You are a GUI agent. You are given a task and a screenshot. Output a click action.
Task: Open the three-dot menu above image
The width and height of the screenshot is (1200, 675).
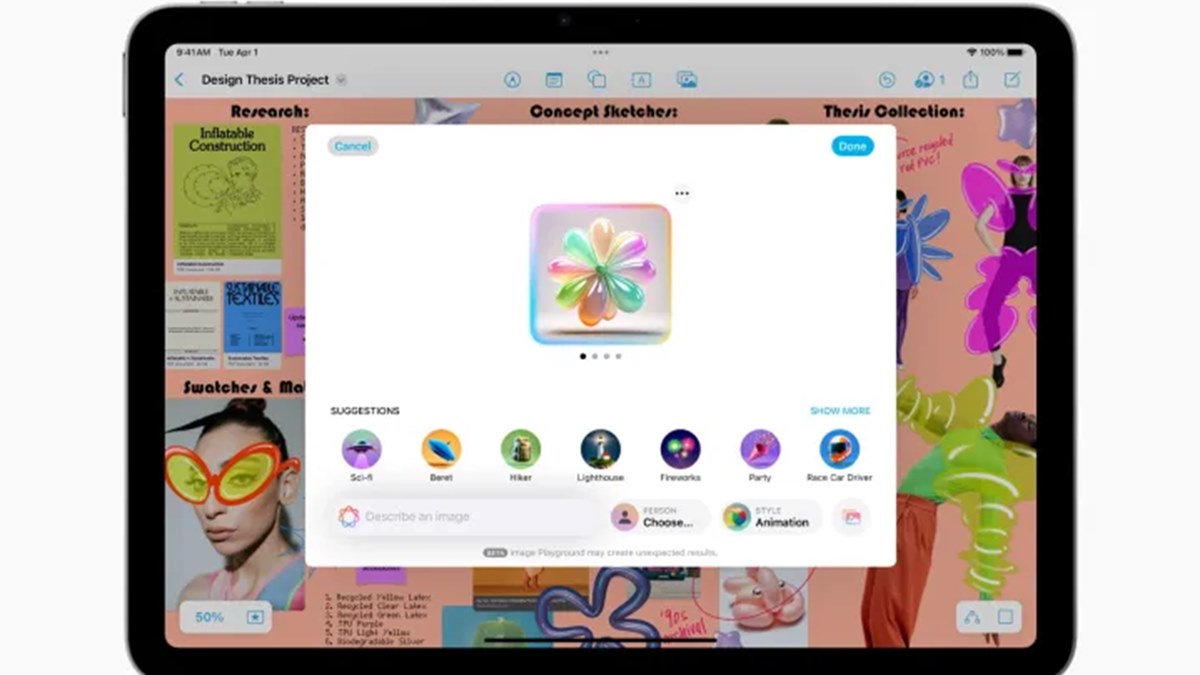pyautogui.click(x=682, y=193)
